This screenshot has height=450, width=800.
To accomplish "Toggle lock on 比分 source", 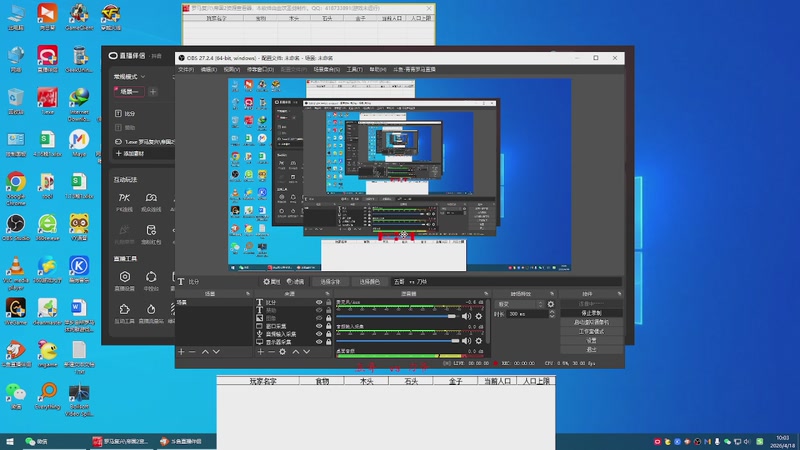I will pyautogui.click(x=329, y=303).
